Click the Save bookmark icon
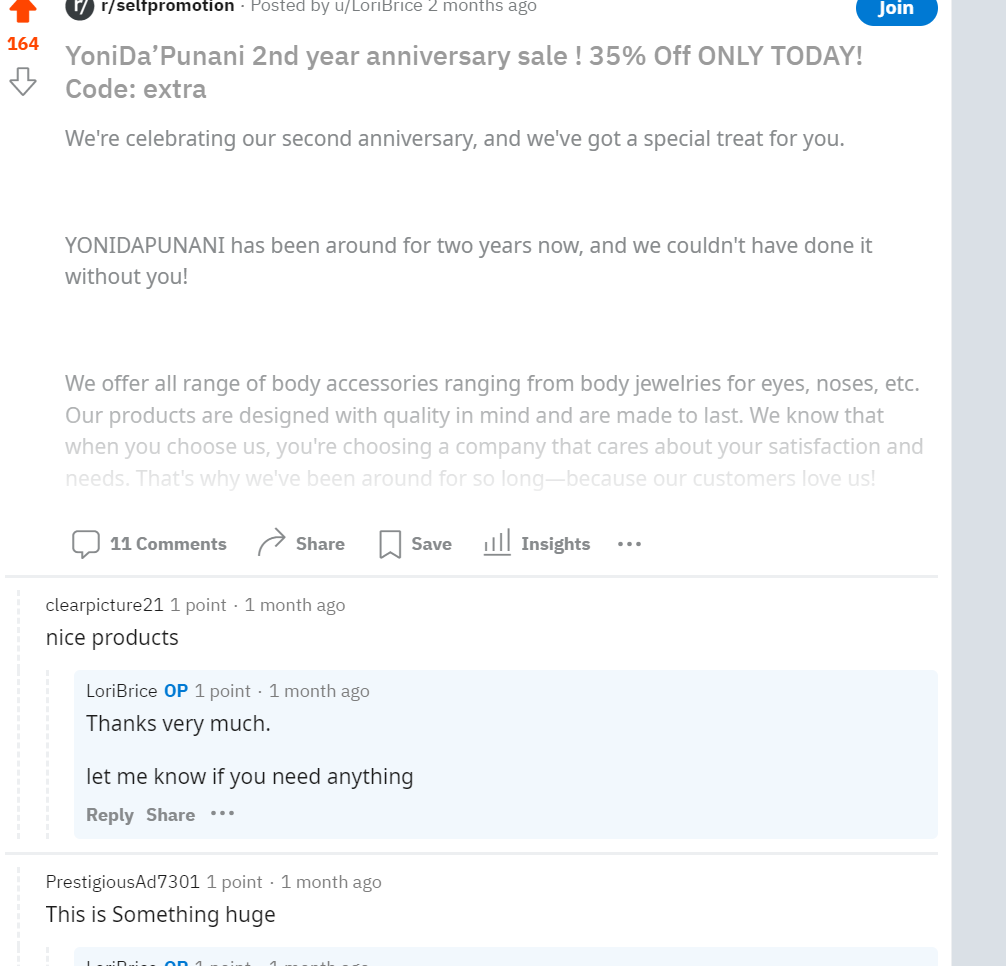 tap(390, 544)
